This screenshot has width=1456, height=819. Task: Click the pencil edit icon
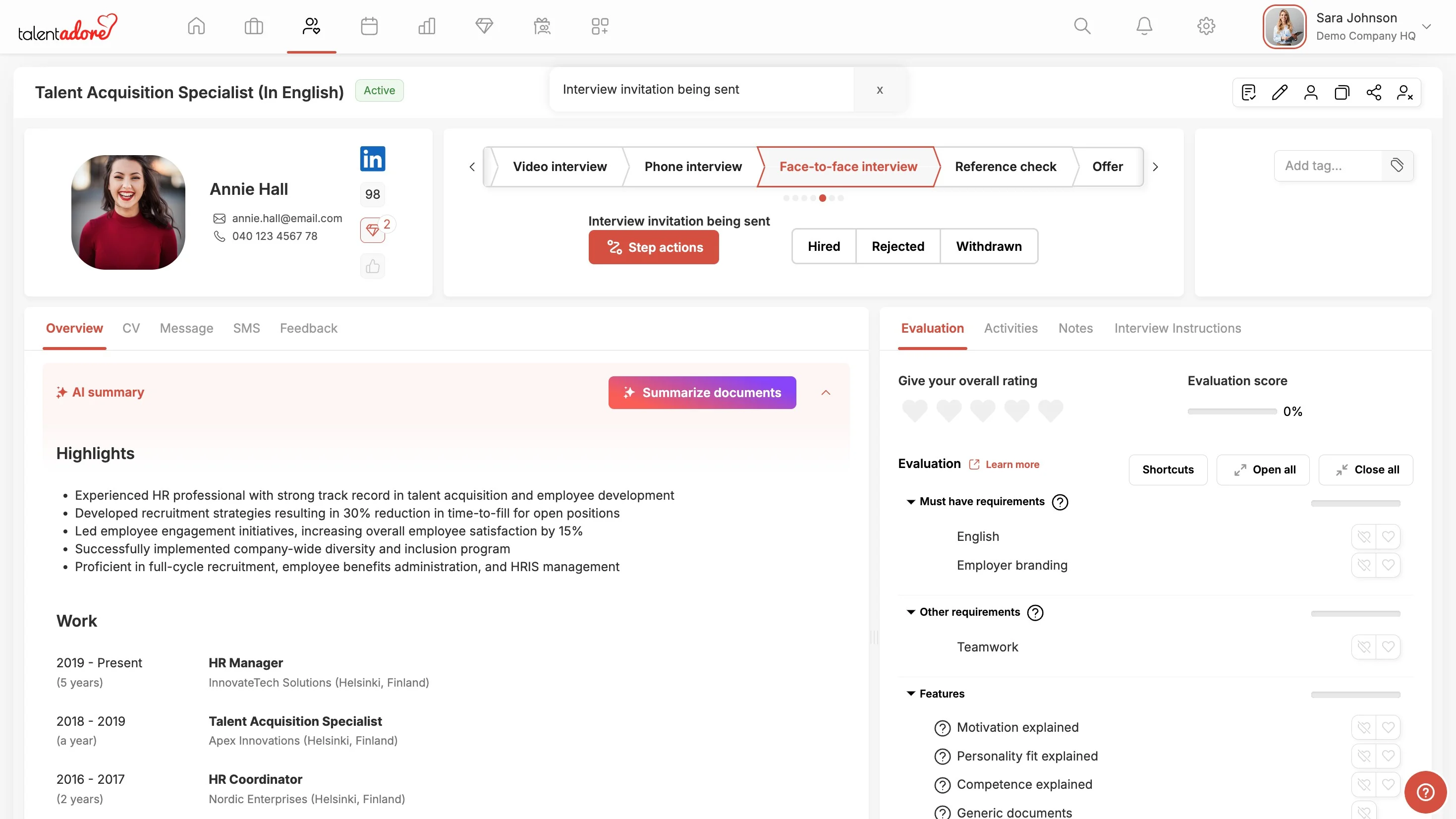[1280, 92]
